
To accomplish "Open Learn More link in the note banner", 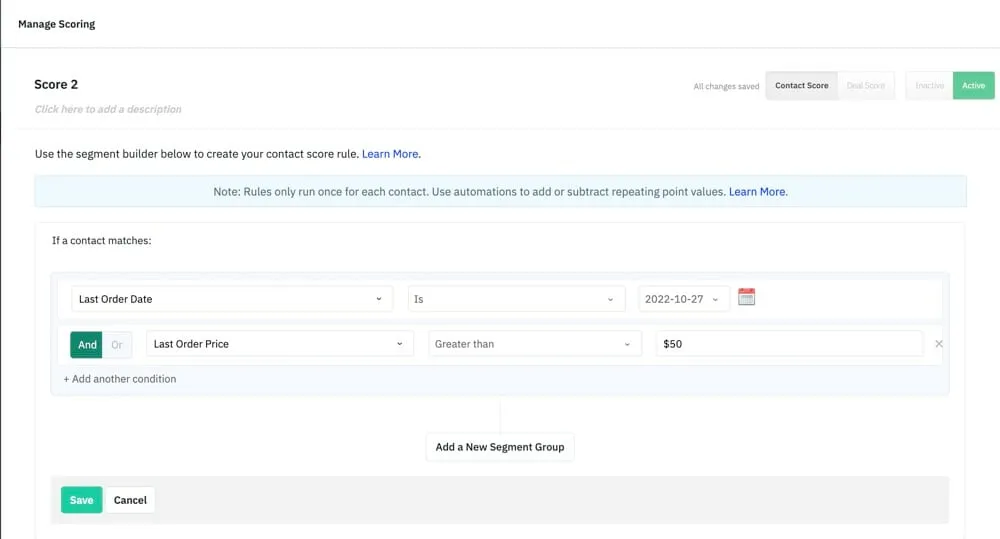I will tap(757, 191).
